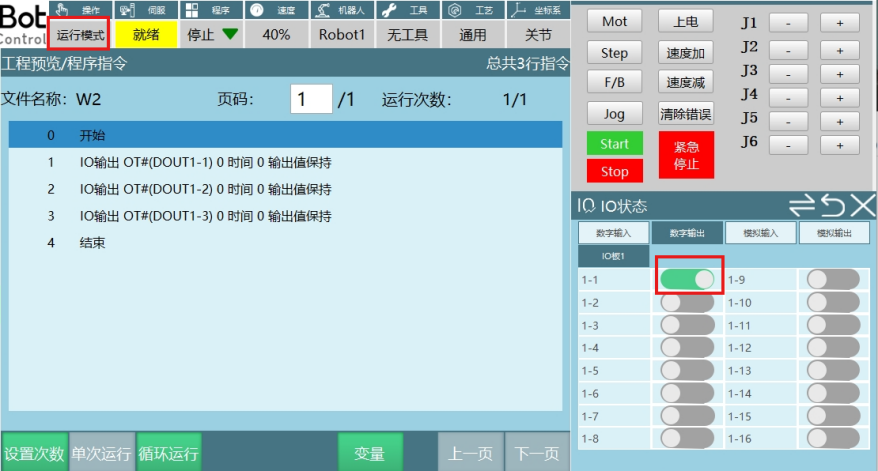Switch to the 数字输入 tab

point(613,233)
